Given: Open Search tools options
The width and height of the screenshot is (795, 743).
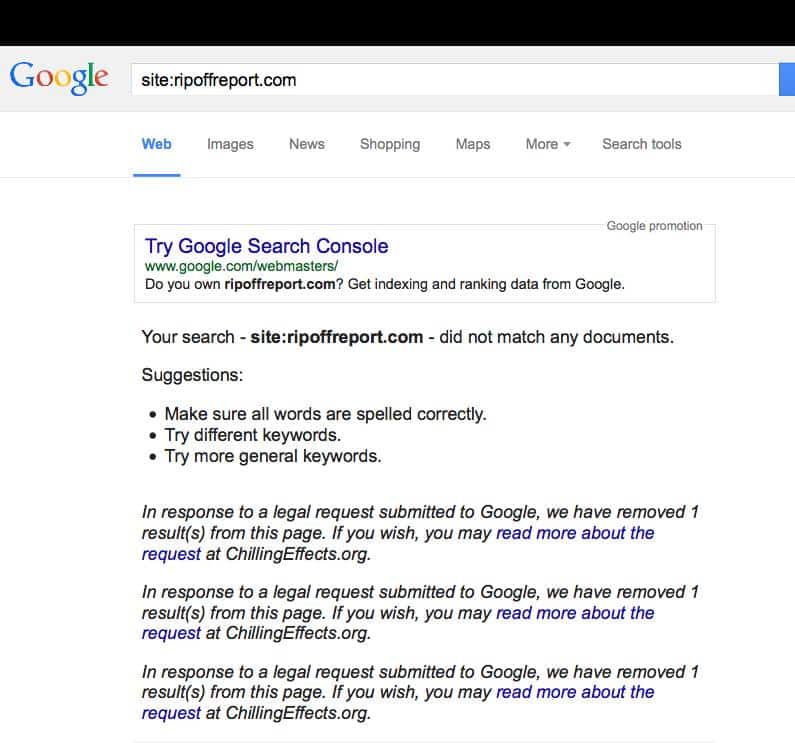Looking at the screenshot, I should click(641, 144).
